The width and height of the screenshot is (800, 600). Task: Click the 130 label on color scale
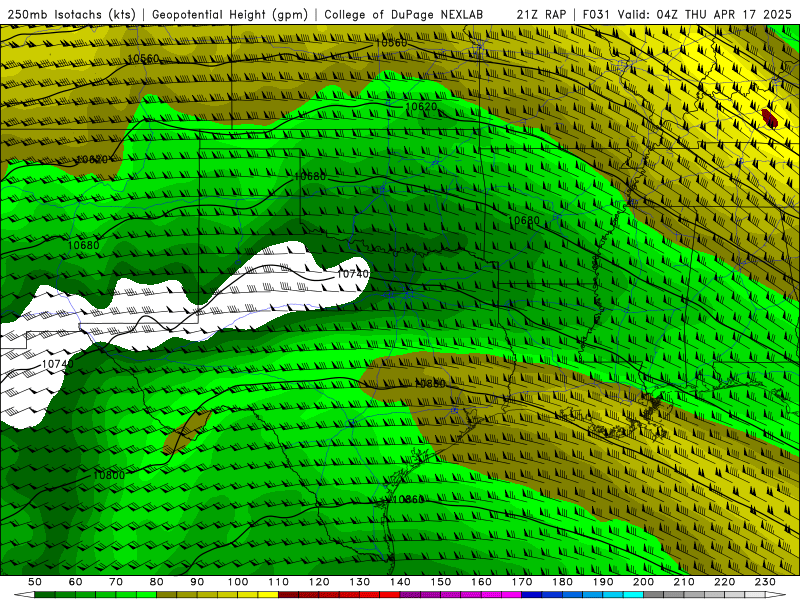point(360,582)
